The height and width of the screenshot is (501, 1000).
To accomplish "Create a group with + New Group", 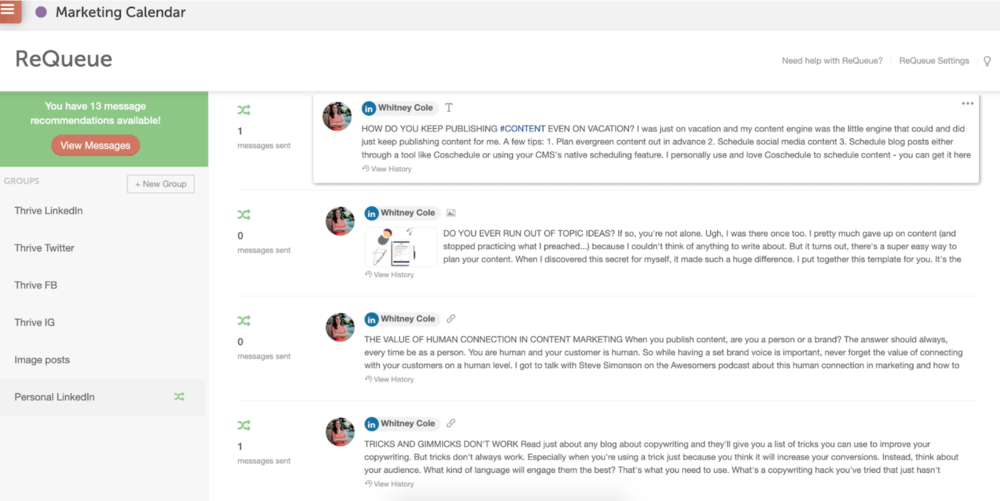I will pyautogui.click(x=161, y=184).
